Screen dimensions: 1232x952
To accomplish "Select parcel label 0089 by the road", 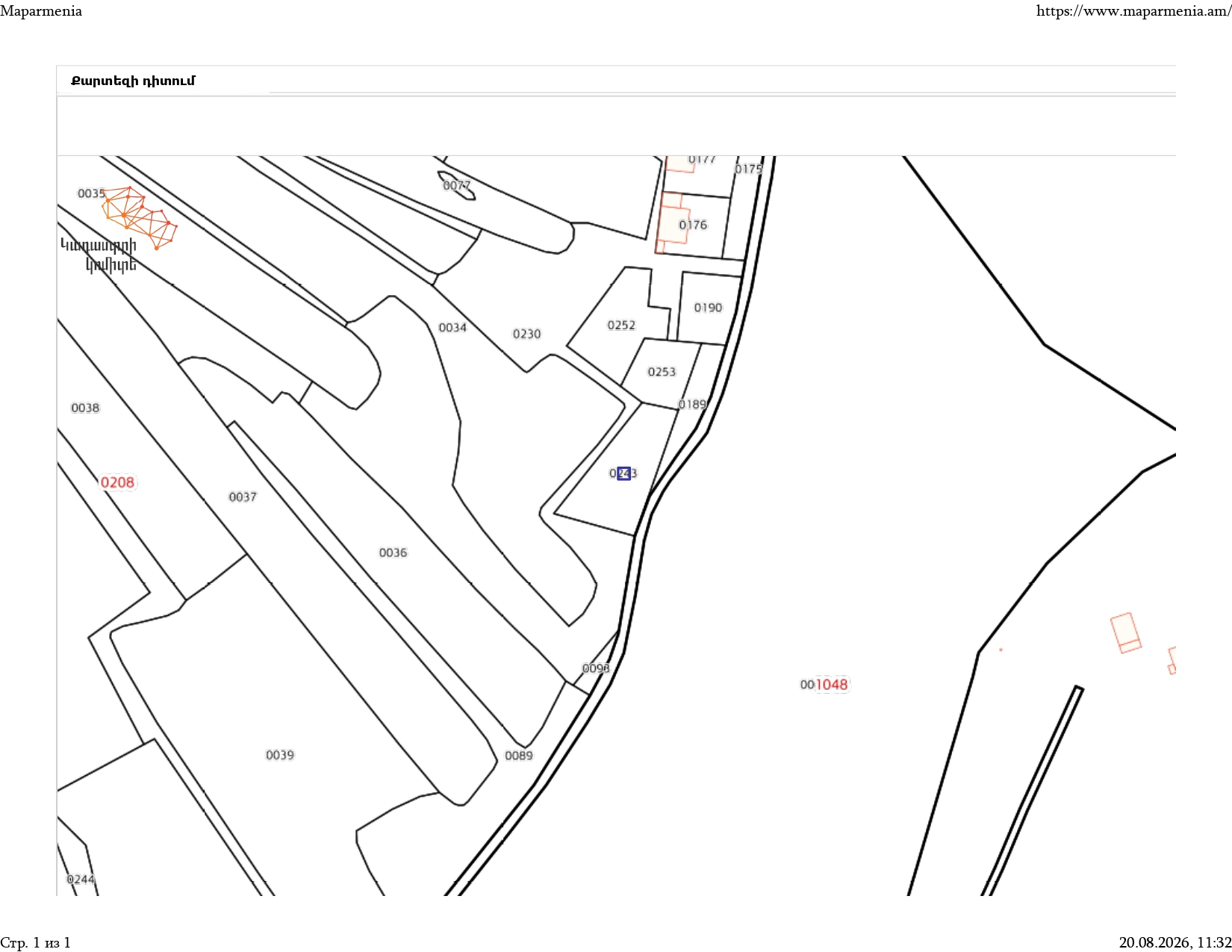I will [x=519, y=756].
